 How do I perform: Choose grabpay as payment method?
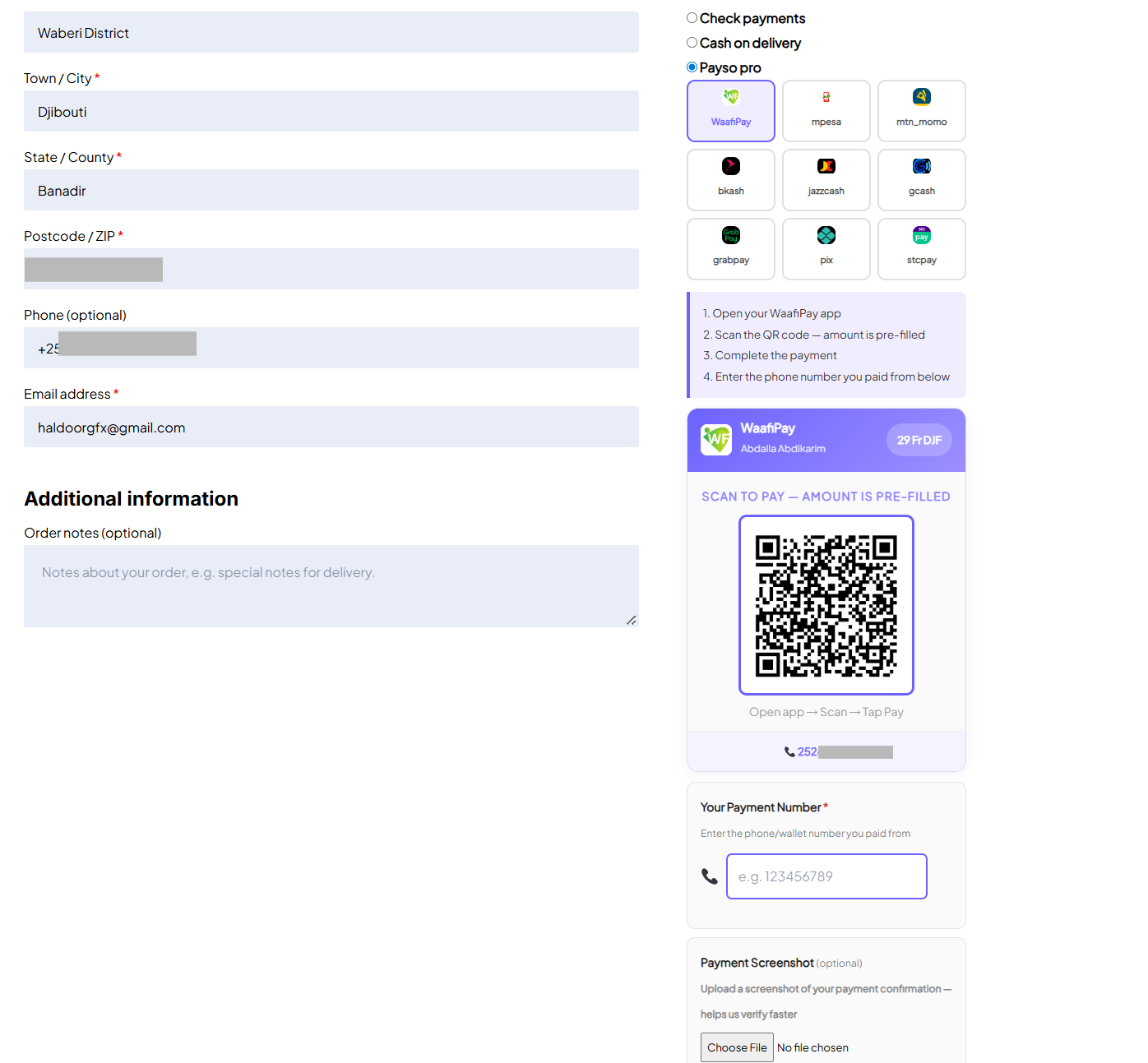(730, 248)
